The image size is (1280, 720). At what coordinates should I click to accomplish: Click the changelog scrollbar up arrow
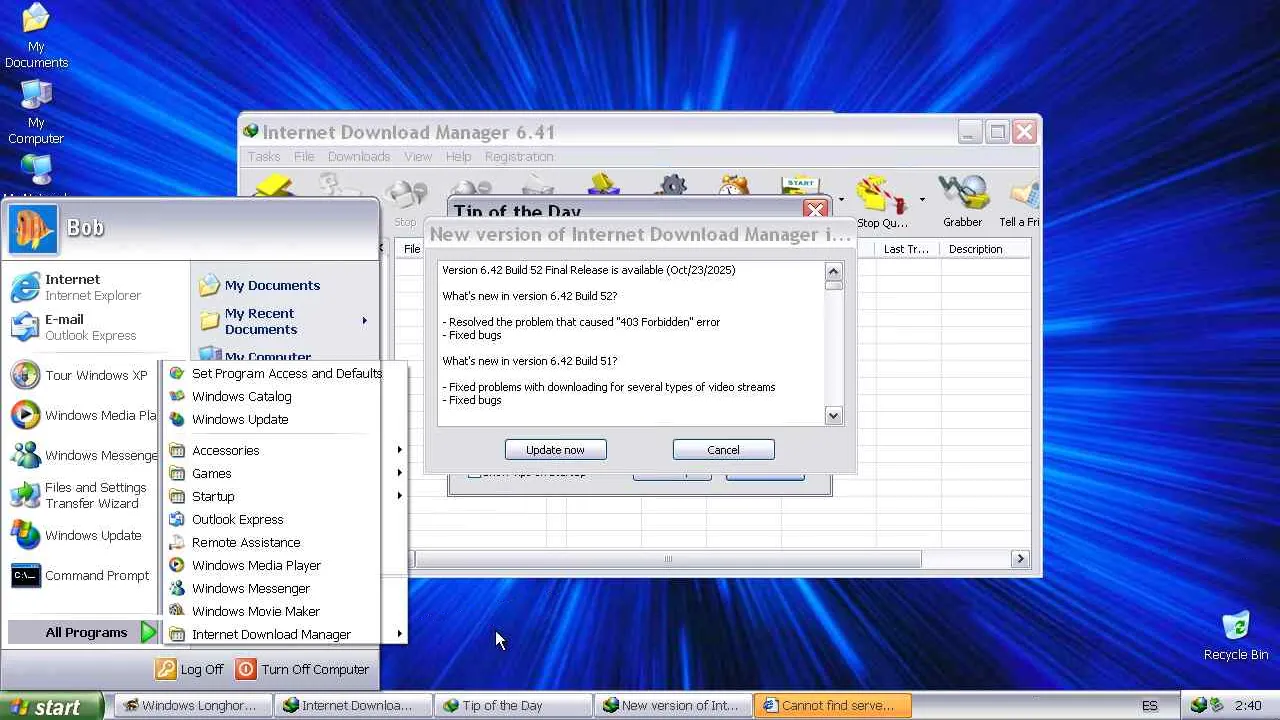(x=833, y=271)
